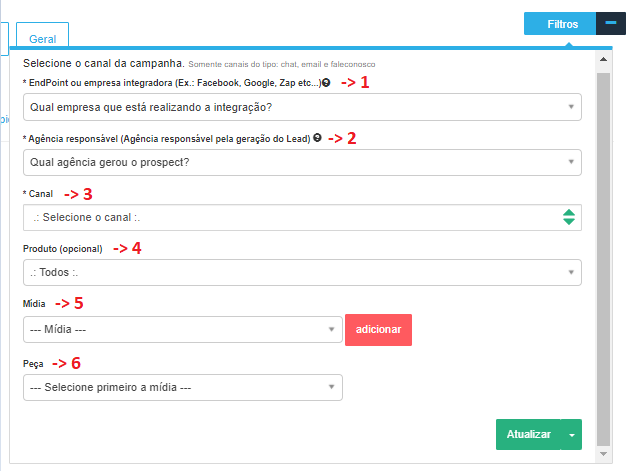This screenshot has width=632, height=471.
Task: Expand the Agência responsável dropdown
Action: click(301, 162)
